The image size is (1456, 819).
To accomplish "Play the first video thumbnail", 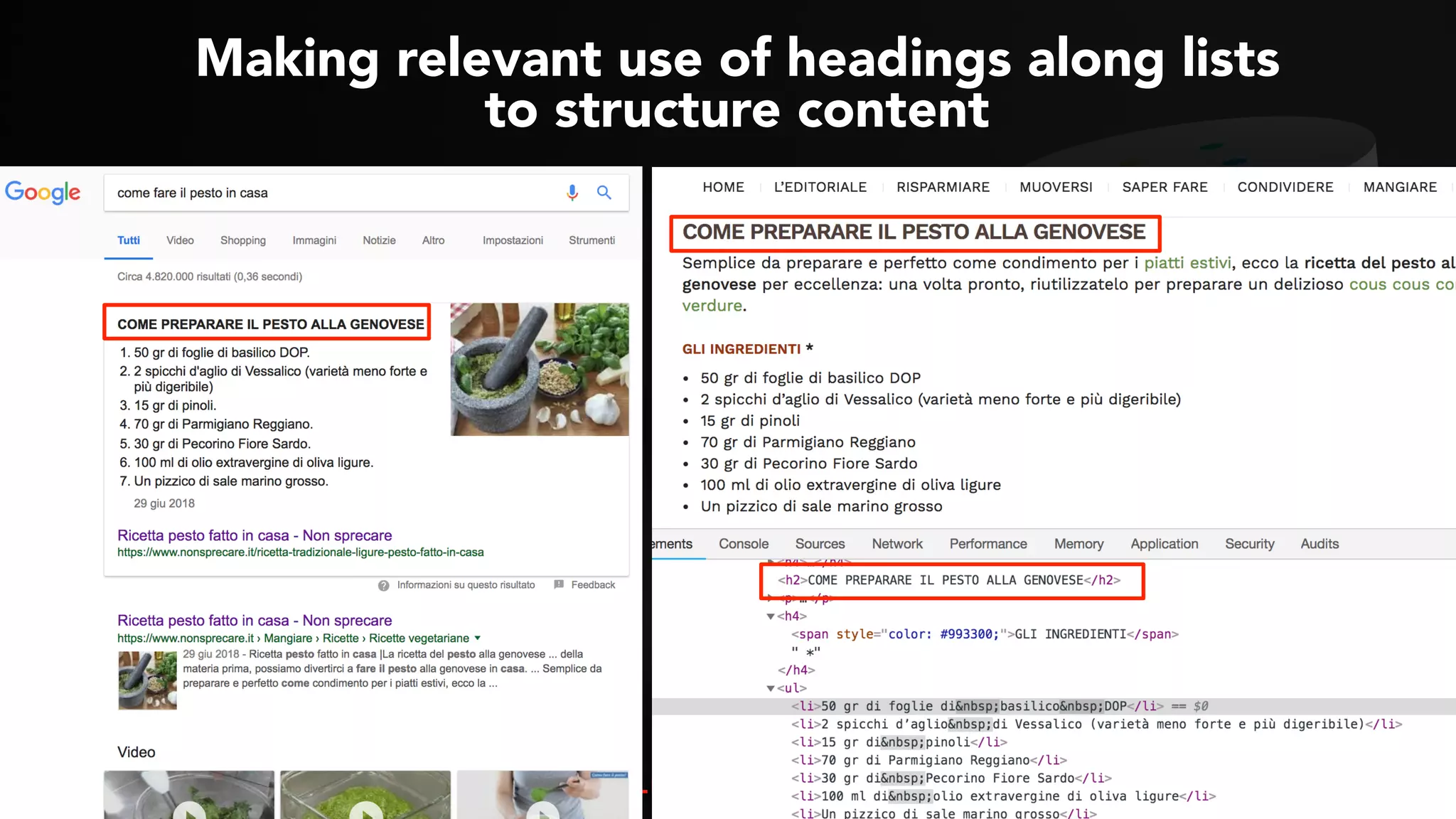I will [x=189, y=795].
